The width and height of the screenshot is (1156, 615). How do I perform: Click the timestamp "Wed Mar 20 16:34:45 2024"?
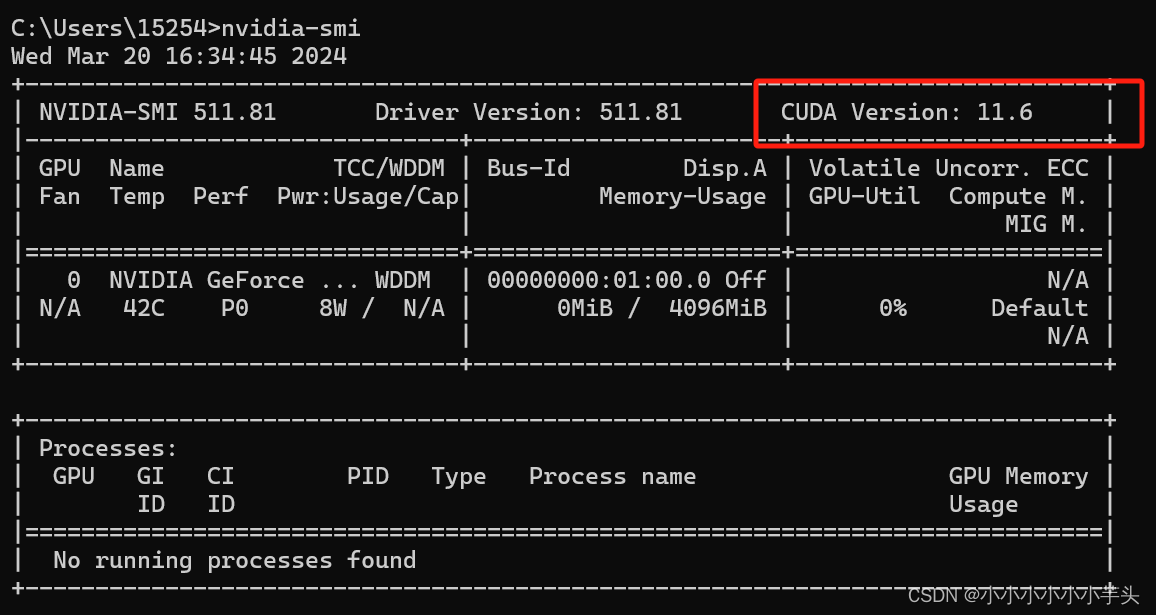pyautogui.click(x=179, y=56)
